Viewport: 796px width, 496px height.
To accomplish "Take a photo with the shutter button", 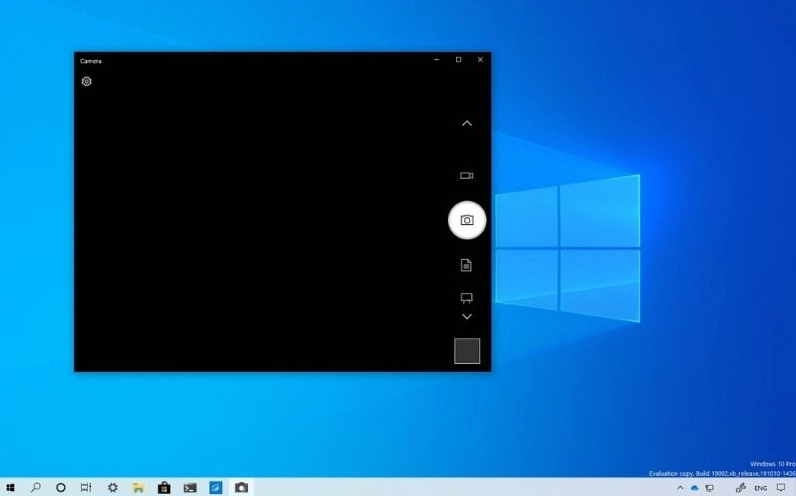I will 467,220.
